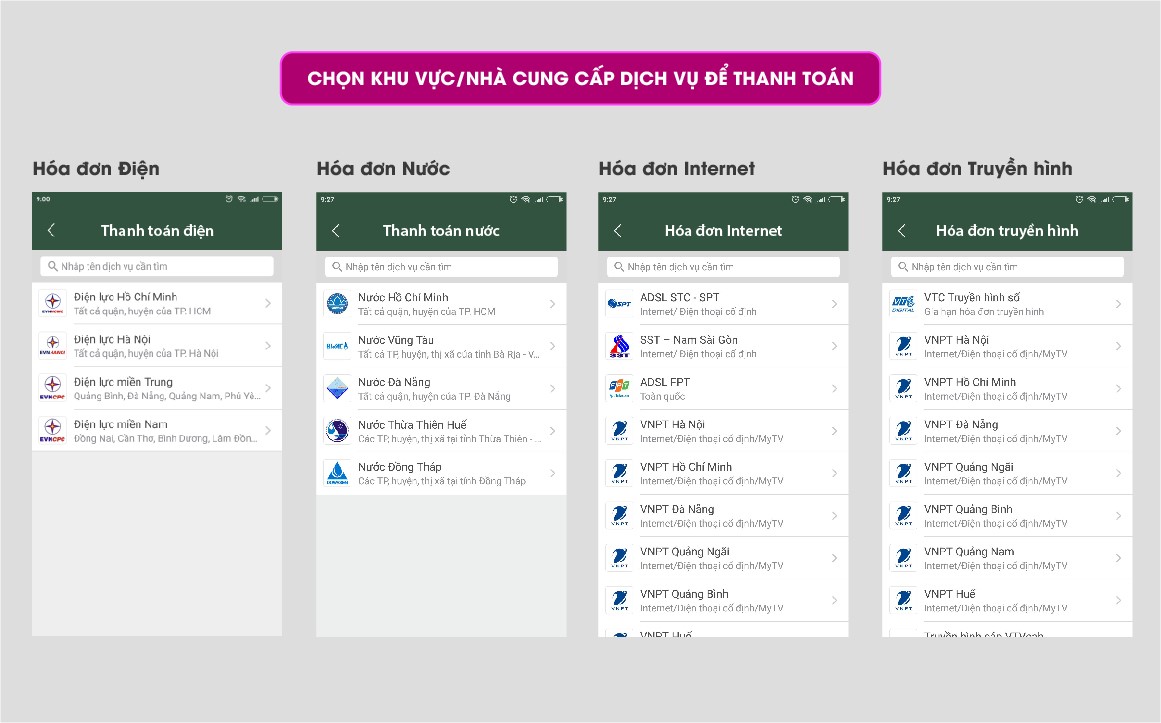This screenshot has width=1161, height=723.
Task: Tap search icon in Thanh toán nước search bar
Action: click(337, 267)
